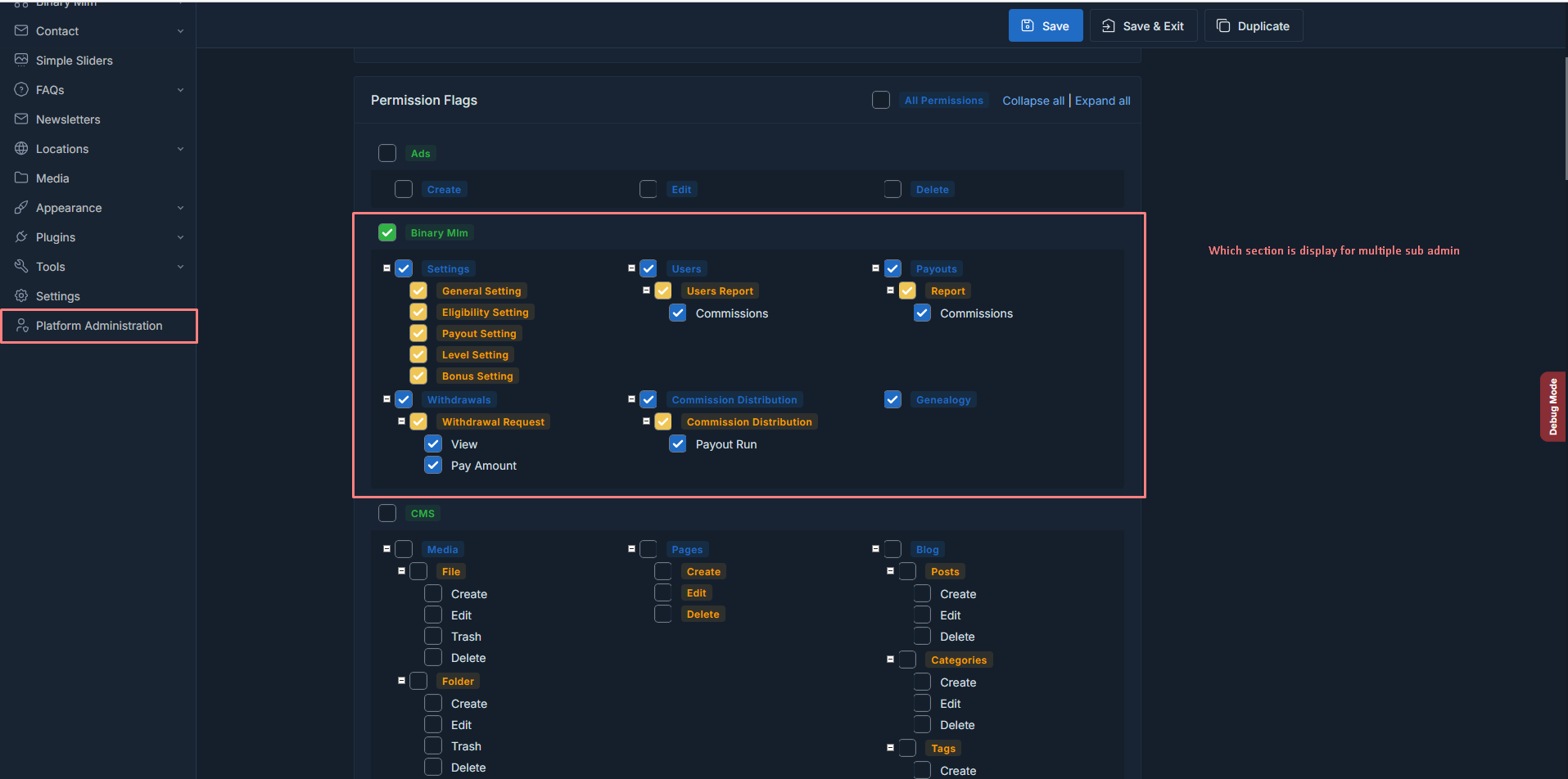Expand the Locations sidebar submenu chevron
This screenshot has height=779, width=1568.
tap(180, 149)
